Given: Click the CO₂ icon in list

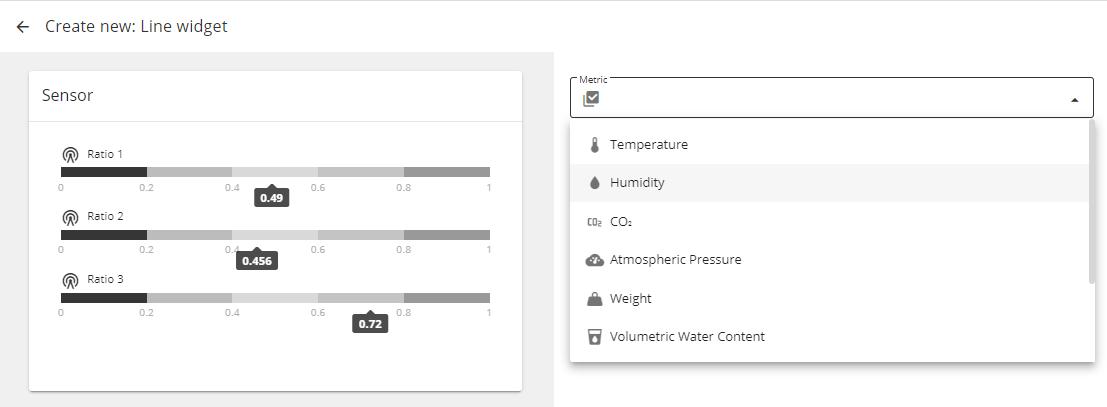Looking at the screenshot, I should (x=594, y=222).
